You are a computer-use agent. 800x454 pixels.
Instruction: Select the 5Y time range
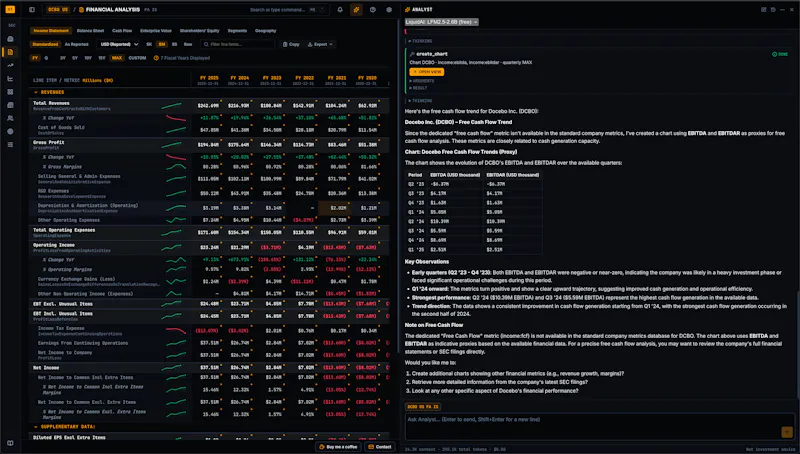[x=75, y=58]
